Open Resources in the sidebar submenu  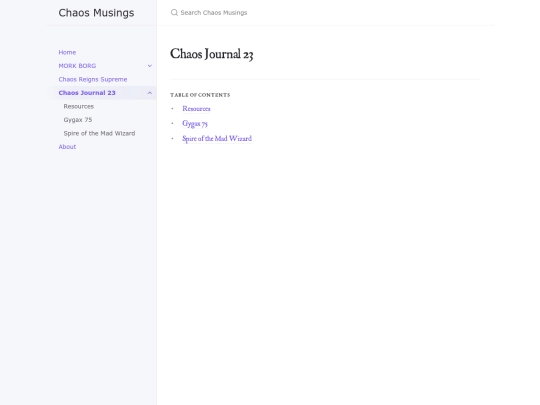coord(79,106)
